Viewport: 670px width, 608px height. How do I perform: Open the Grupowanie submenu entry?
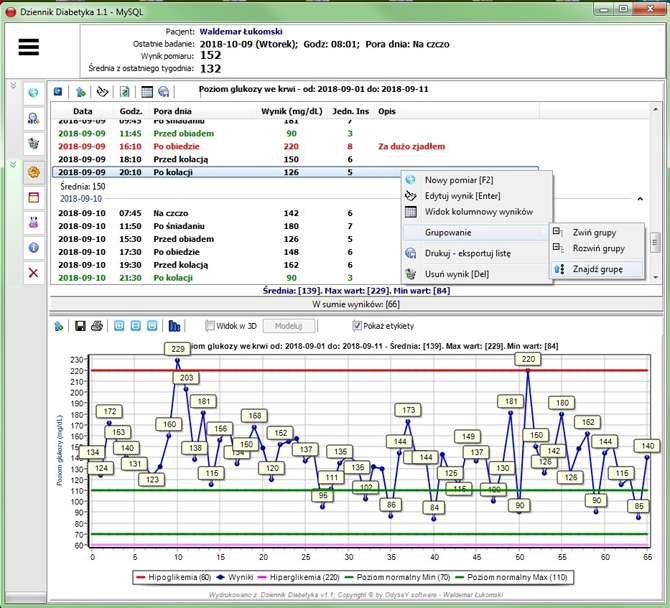(477, 232)
